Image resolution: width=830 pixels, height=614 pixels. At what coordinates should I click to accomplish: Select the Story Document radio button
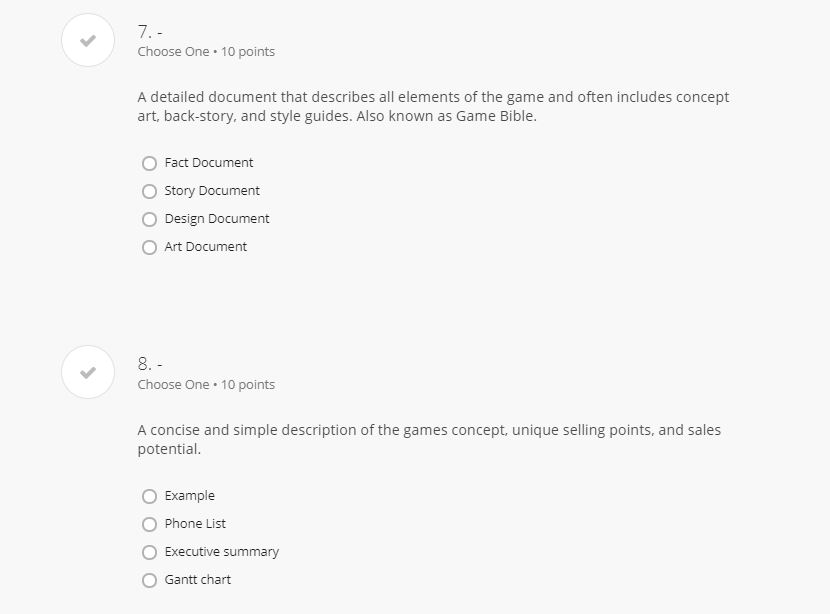(x=150, y=191)
